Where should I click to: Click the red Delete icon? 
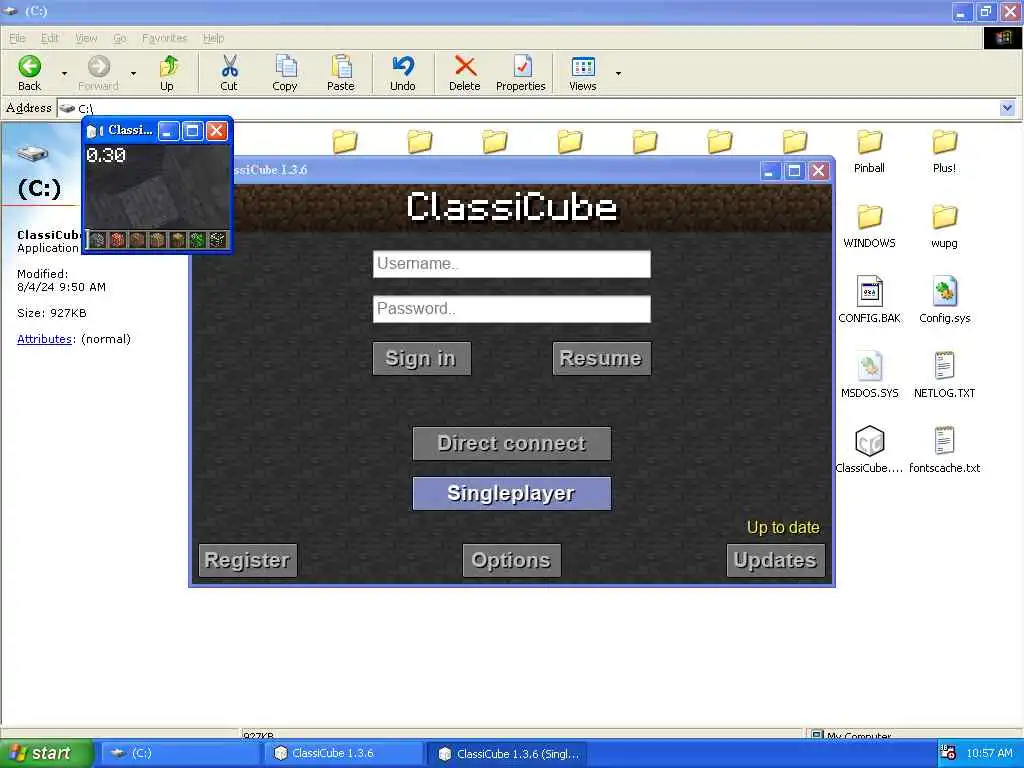point(465,66)
